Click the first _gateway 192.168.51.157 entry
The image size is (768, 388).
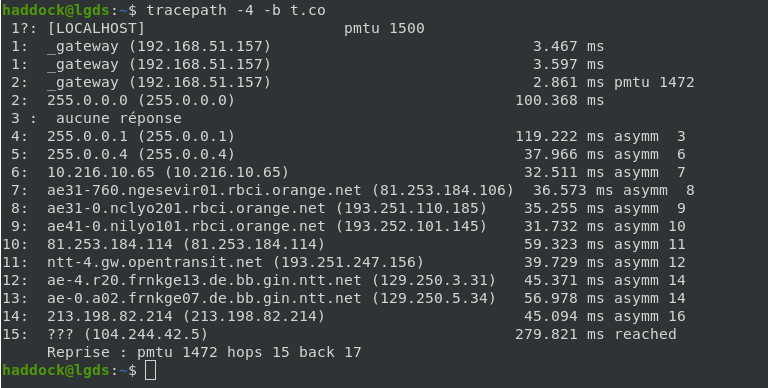coord(159,47)
